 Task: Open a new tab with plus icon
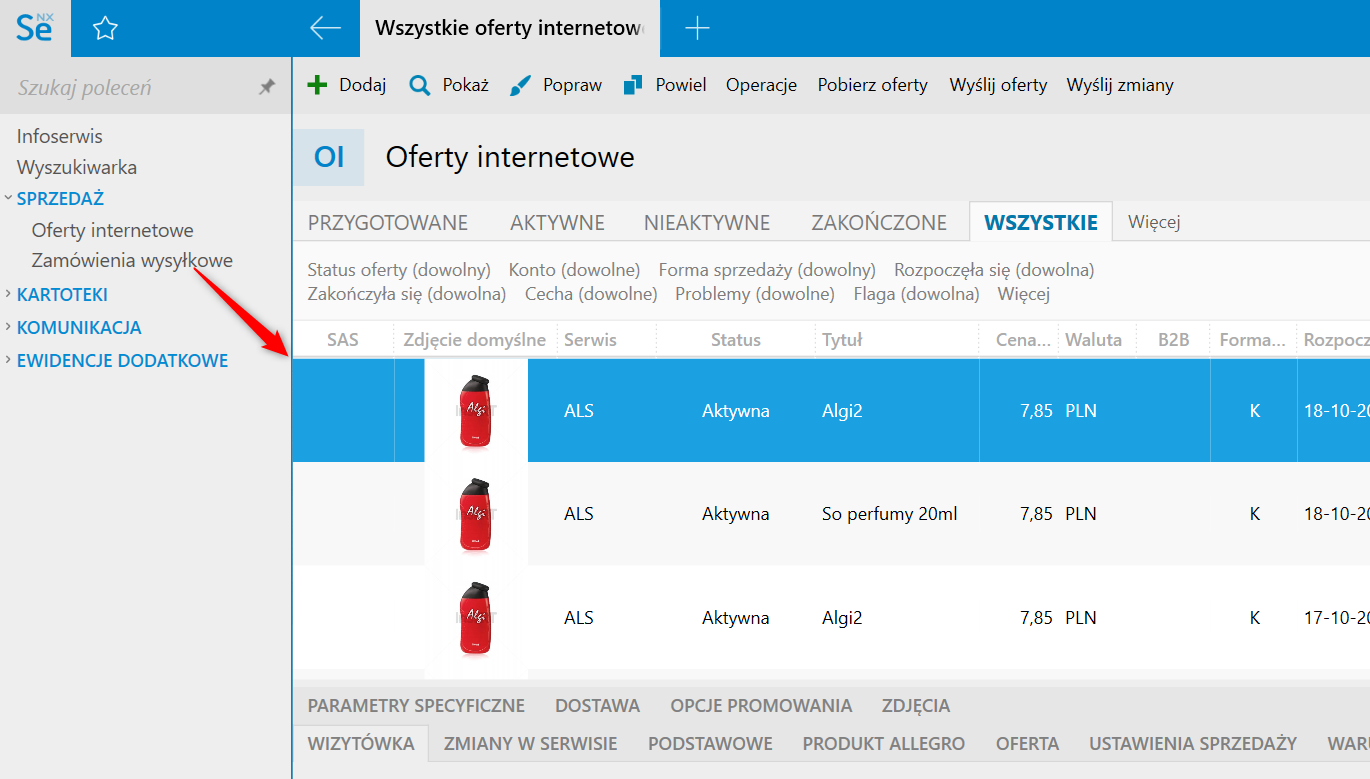tap(697, 28)
